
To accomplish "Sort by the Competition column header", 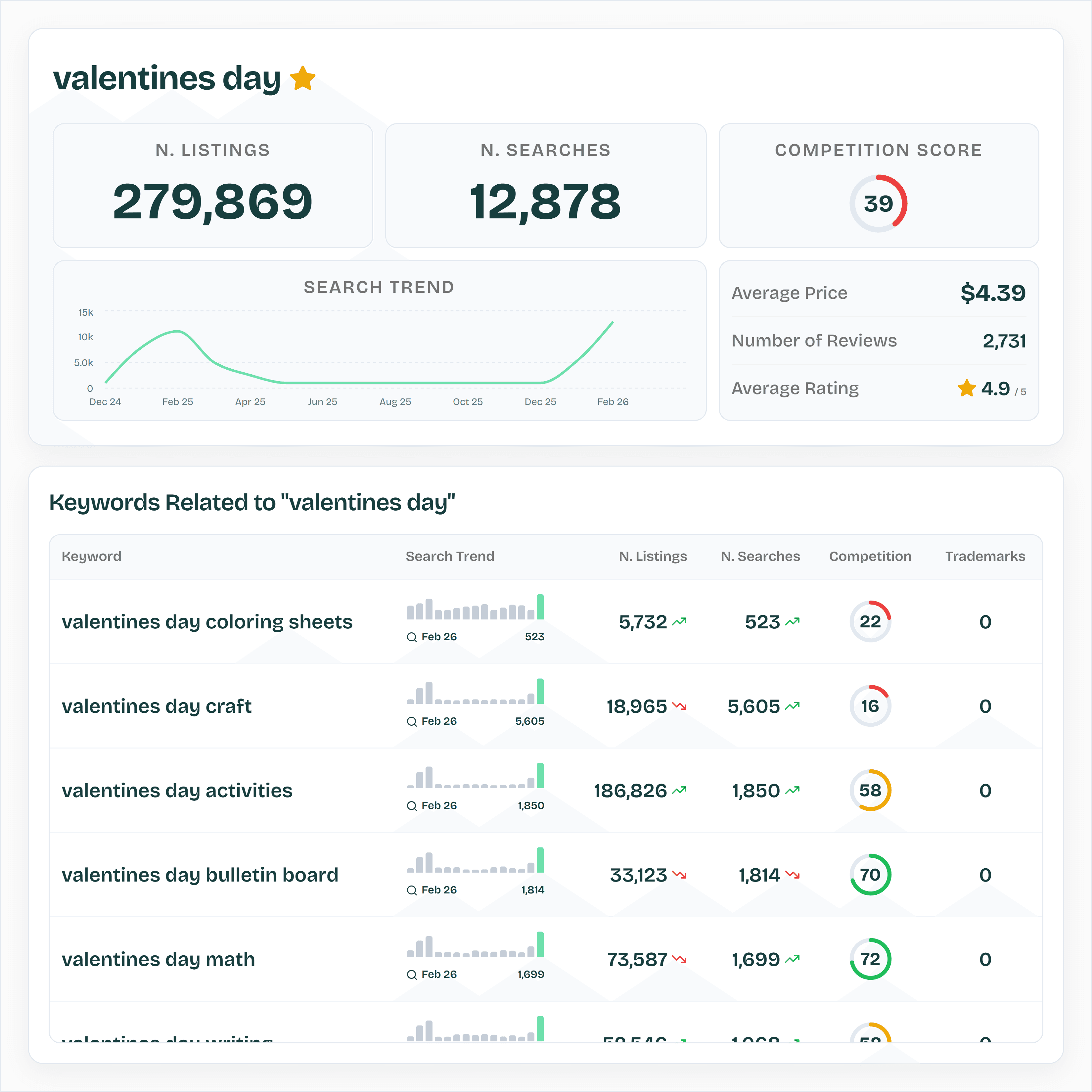I will coord(870,556).
